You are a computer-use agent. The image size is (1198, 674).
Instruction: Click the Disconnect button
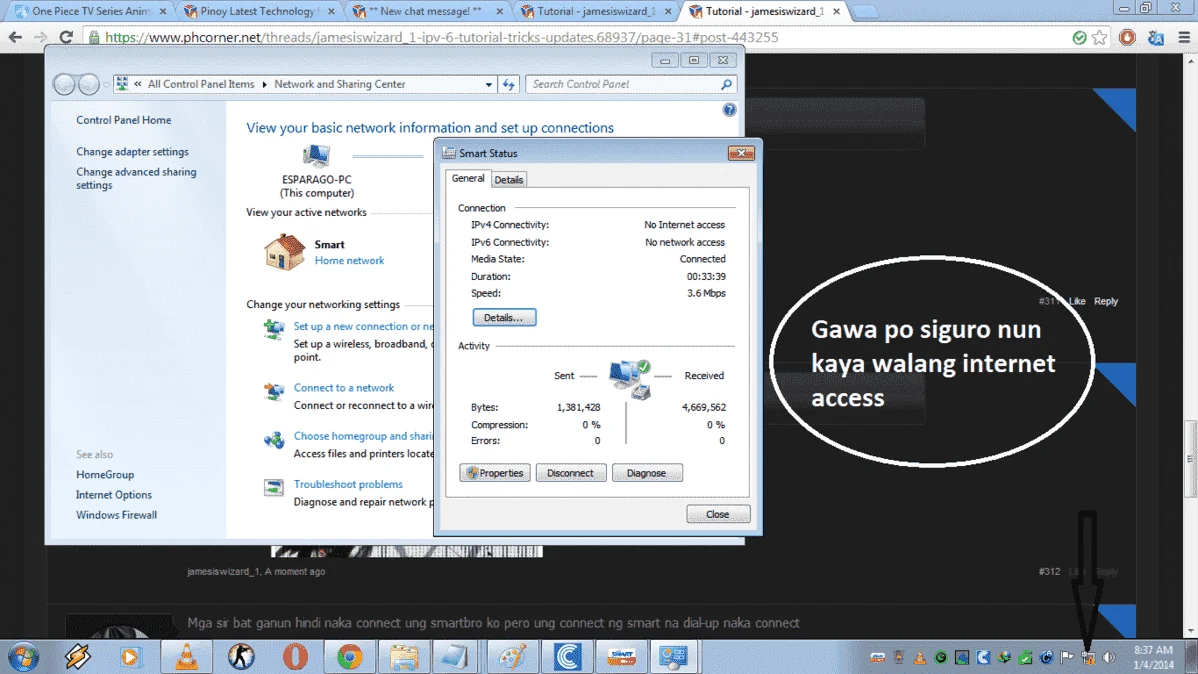pyautogui.click(x=570, y=473)
